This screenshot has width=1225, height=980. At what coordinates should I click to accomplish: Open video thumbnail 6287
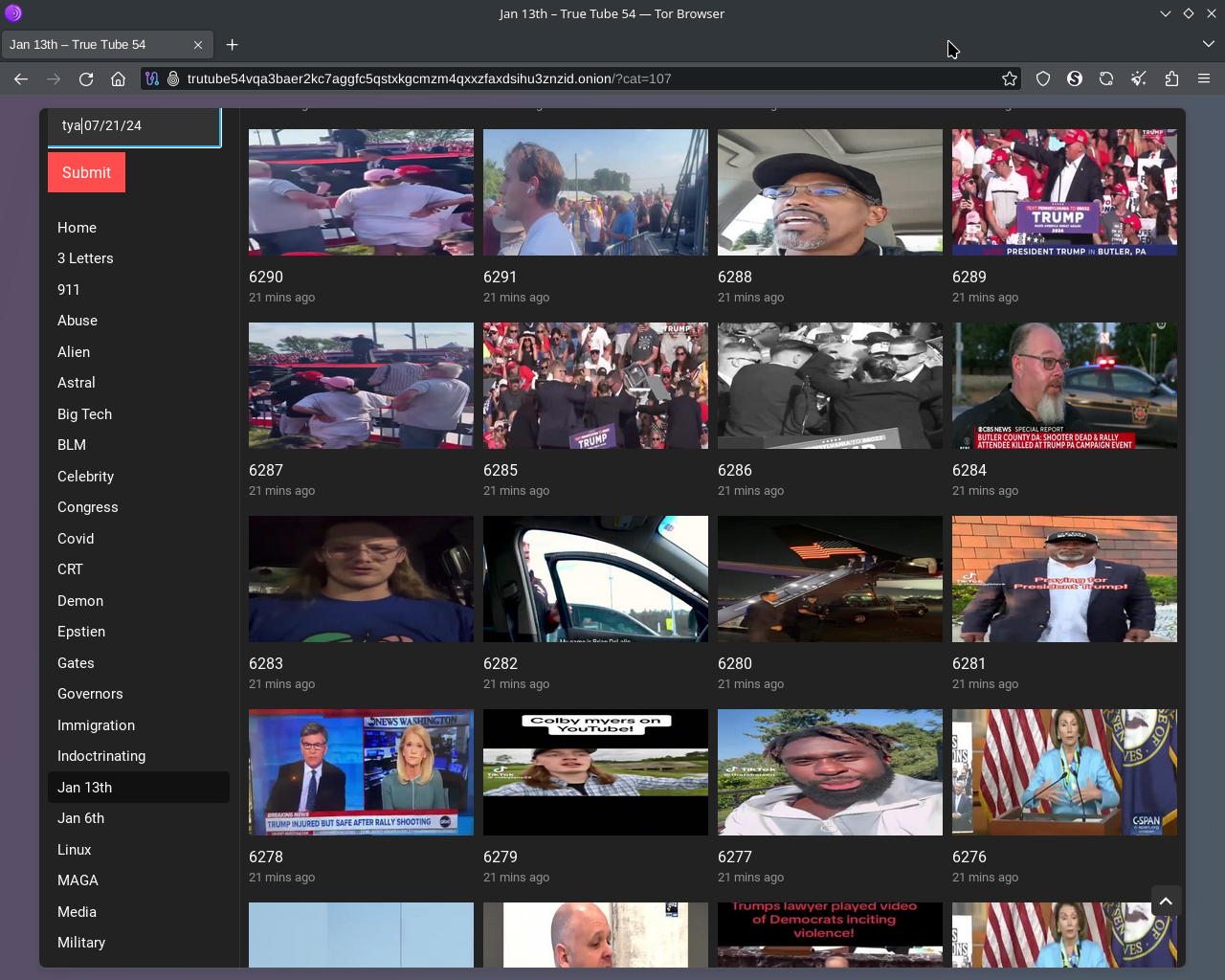(361, 386)
